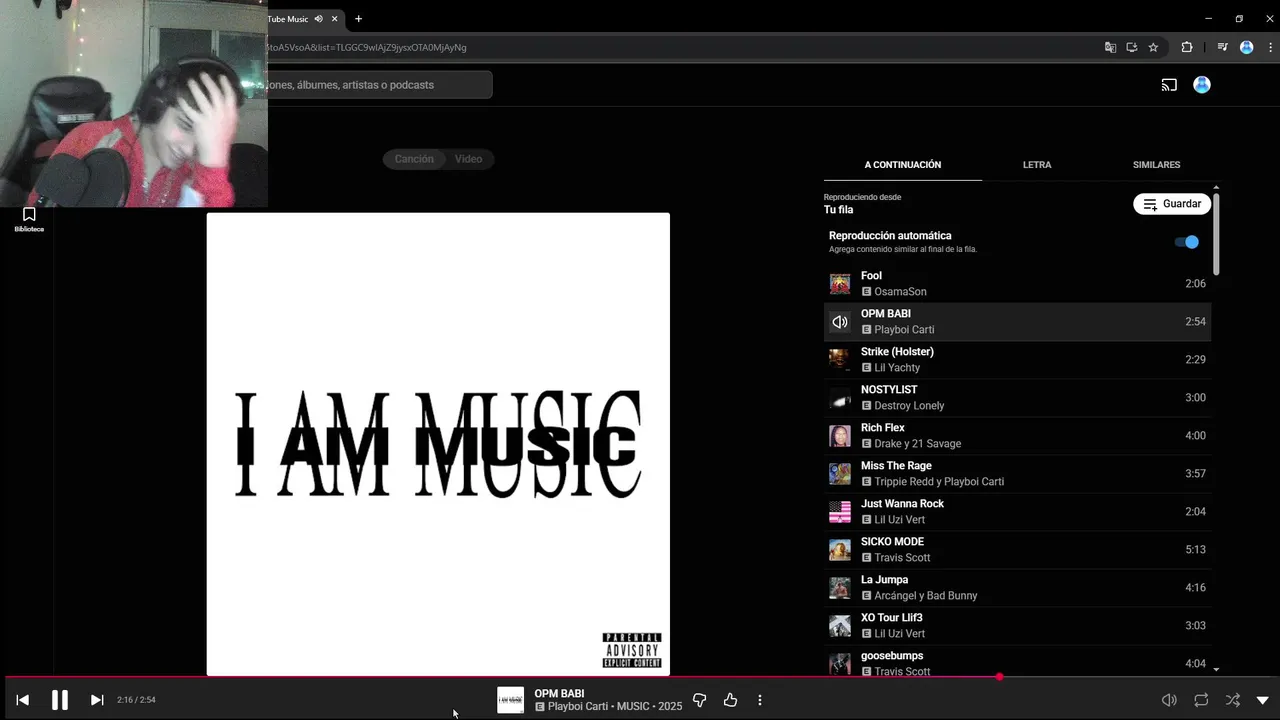Switch to the SIMILARES tab
Image resolution: width=1280 pixels, height=720 pixels.
click(x=1156, y=165)
